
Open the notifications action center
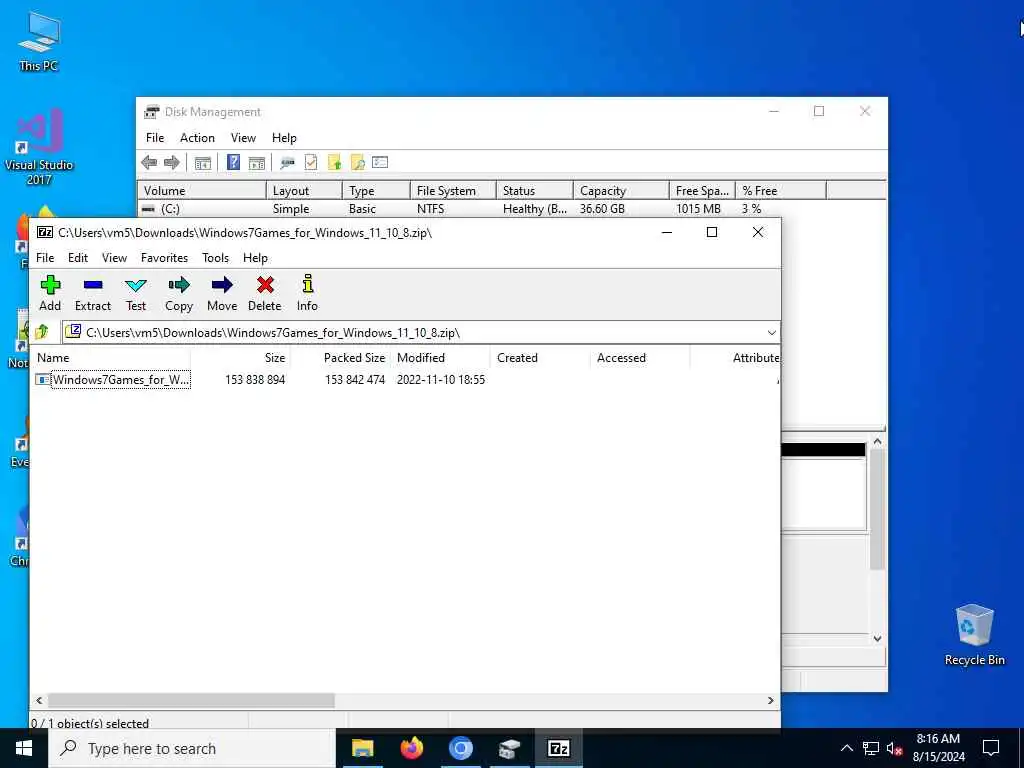[991, 748]
